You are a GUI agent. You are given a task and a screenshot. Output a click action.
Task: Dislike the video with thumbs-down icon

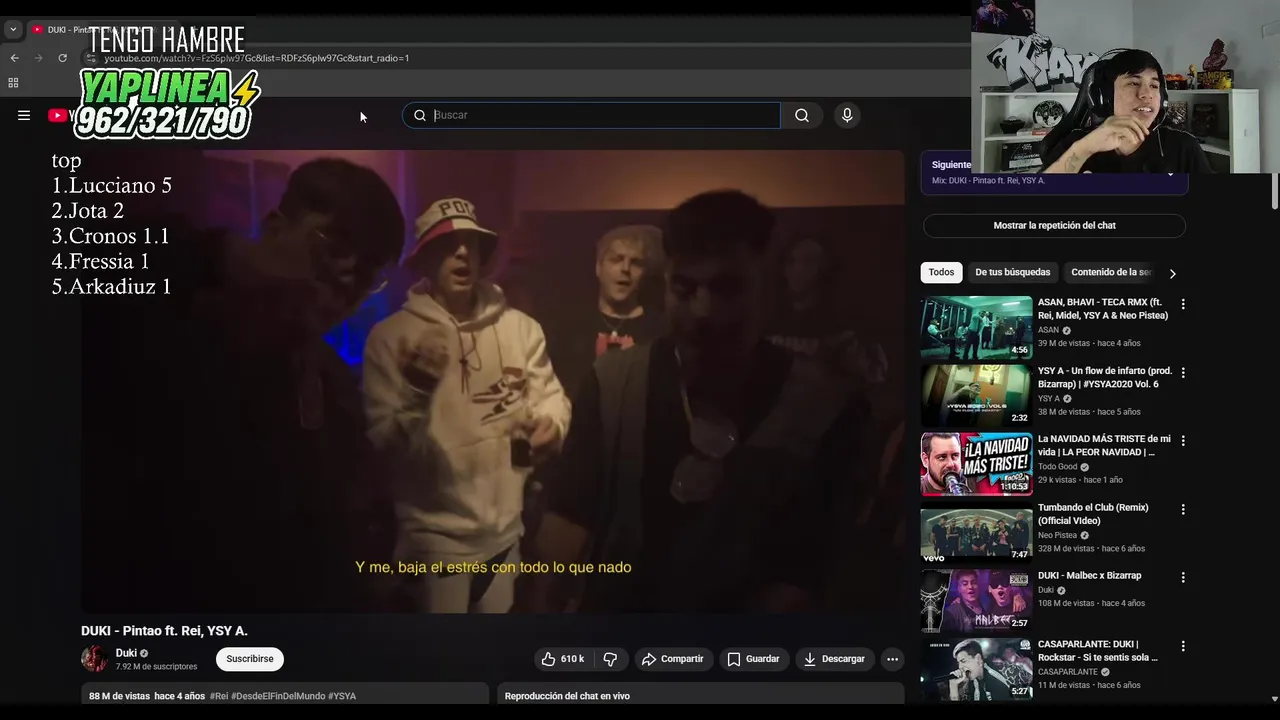coord(610,659)
